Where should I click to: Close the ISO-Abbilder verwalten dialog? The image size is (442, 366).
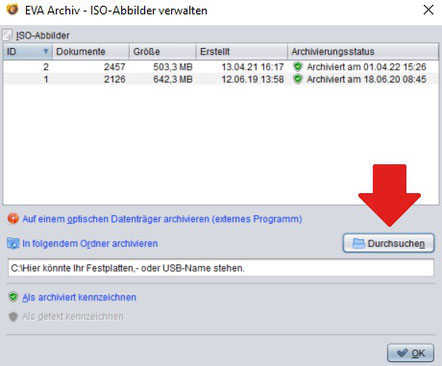tap(428, 10)
